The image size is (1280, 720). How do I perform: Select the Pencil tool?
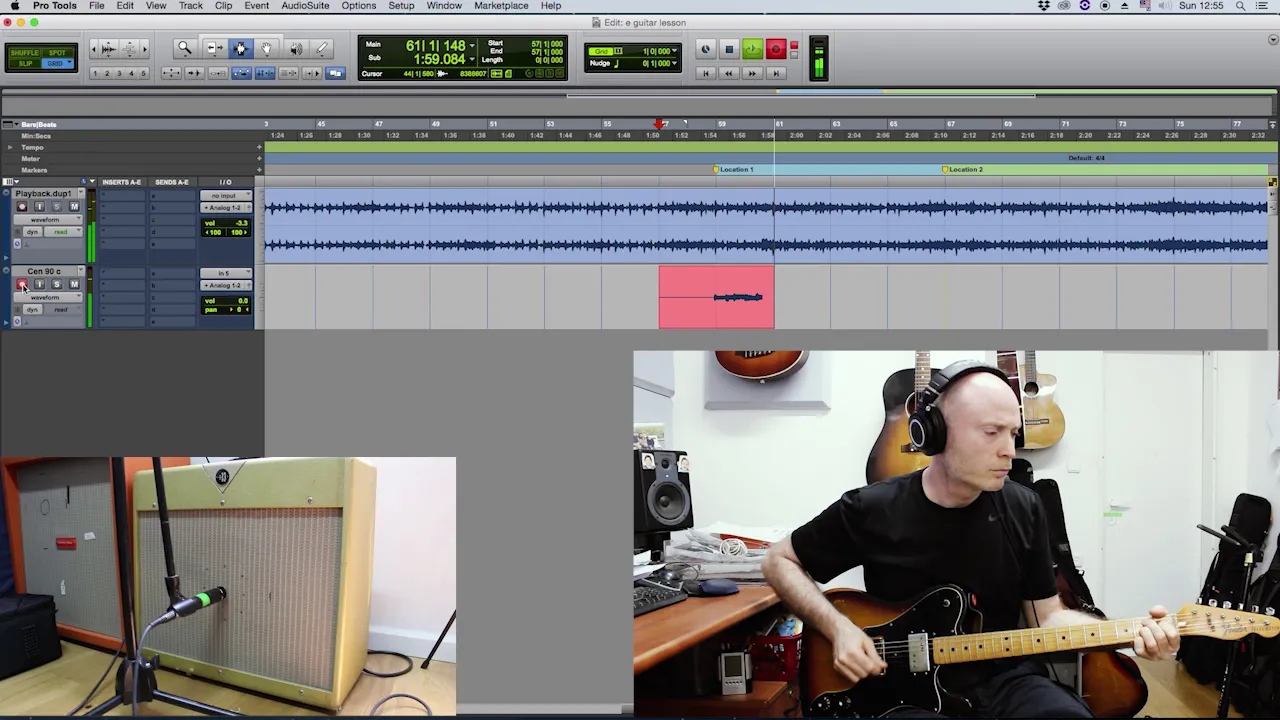(322, 49)
